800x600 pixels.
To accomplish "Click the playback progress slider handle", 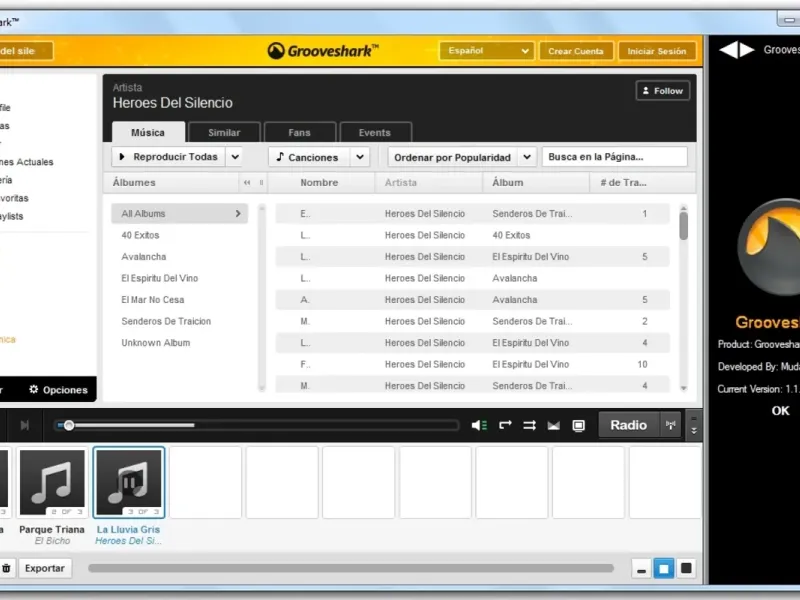I will (x=69, y=425).
